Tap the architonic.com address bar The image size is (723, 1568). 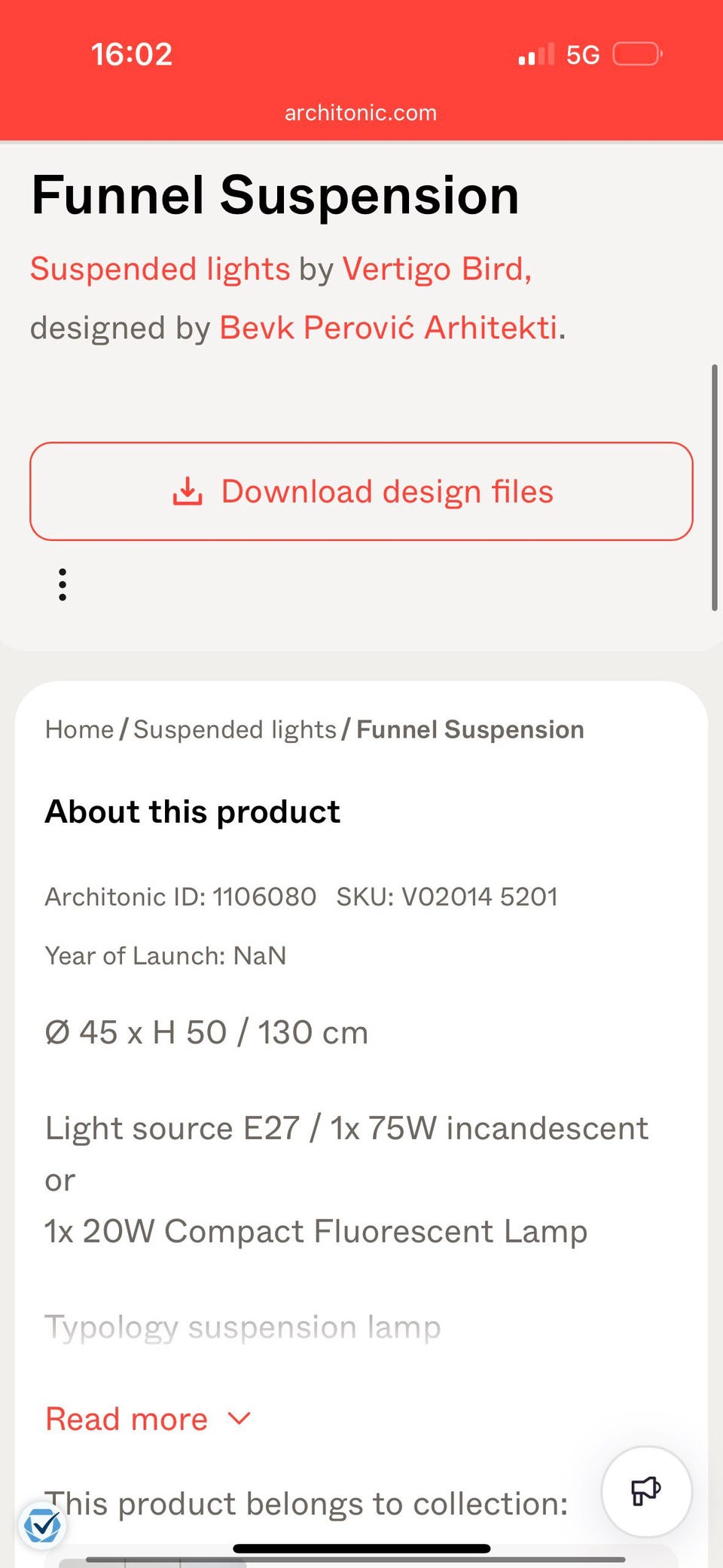point(361,113)
